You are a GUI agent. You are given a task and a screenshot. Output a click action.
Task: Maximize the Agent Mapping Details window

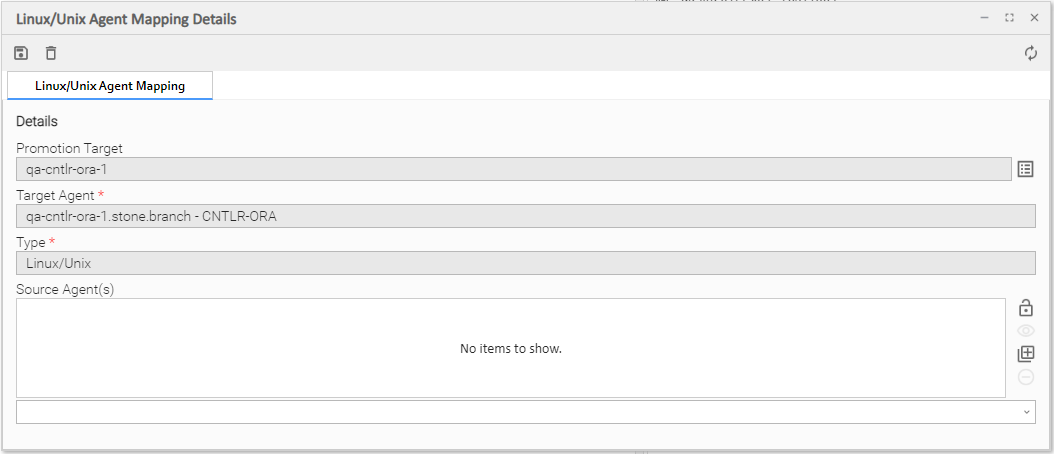point(1009,18)
